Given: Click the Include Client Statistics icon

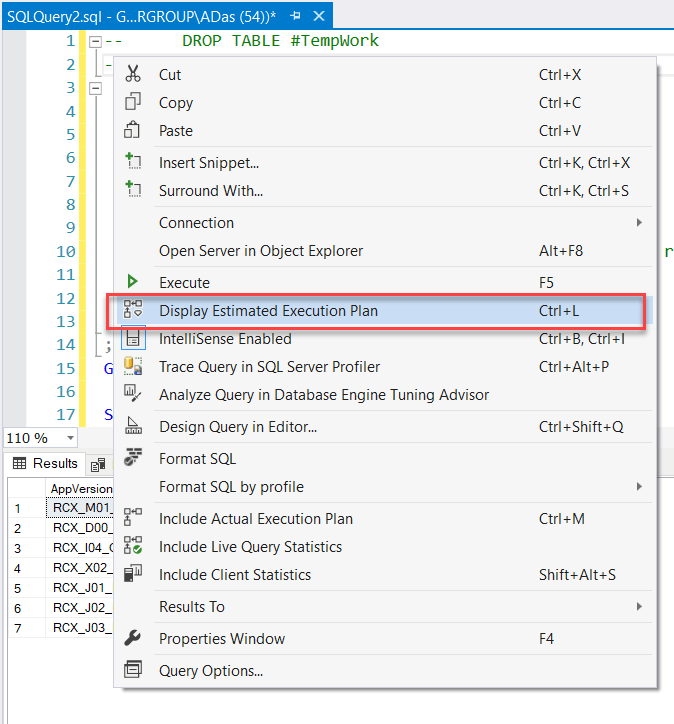Looking at the screenshot, I should (133, 573).
